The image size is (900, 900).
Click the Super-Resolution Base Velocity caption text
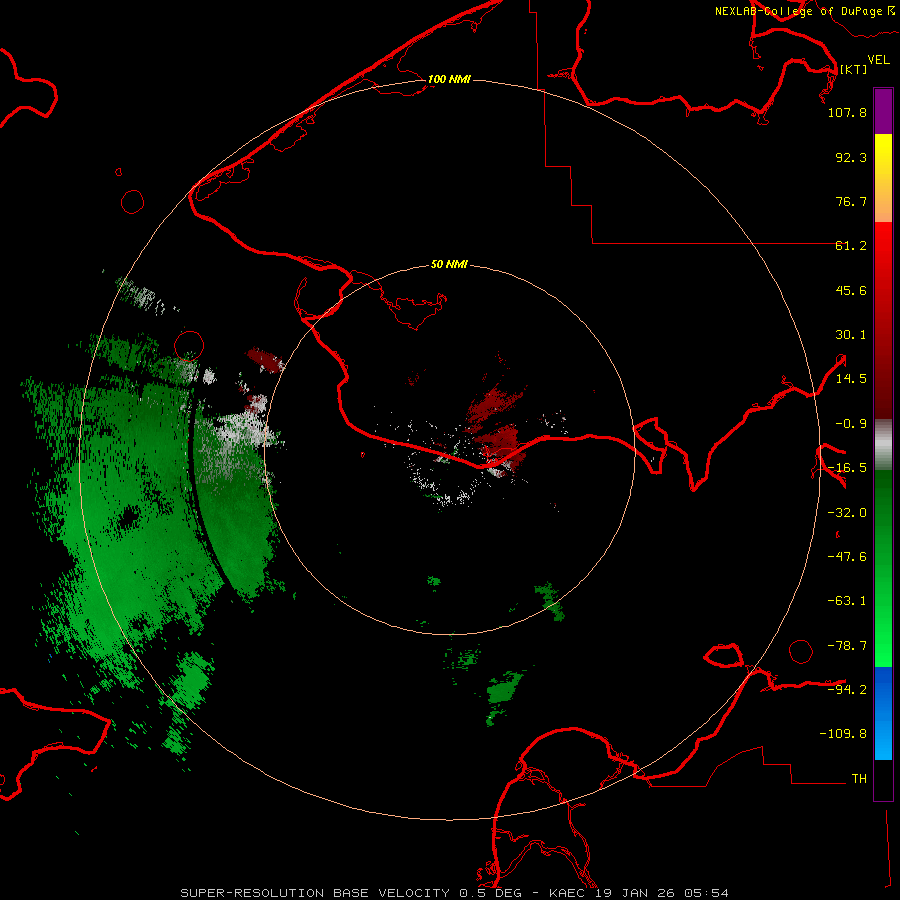point(454,893)
